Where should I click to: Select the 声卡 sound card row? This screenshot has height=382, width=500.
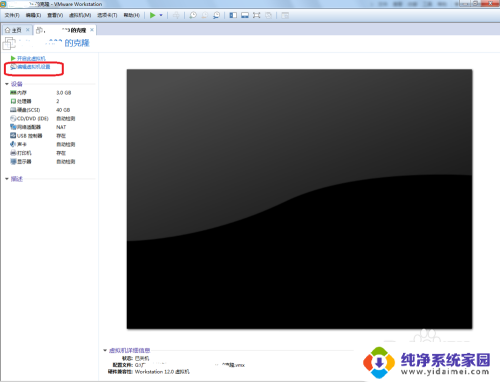coord(43,144)
